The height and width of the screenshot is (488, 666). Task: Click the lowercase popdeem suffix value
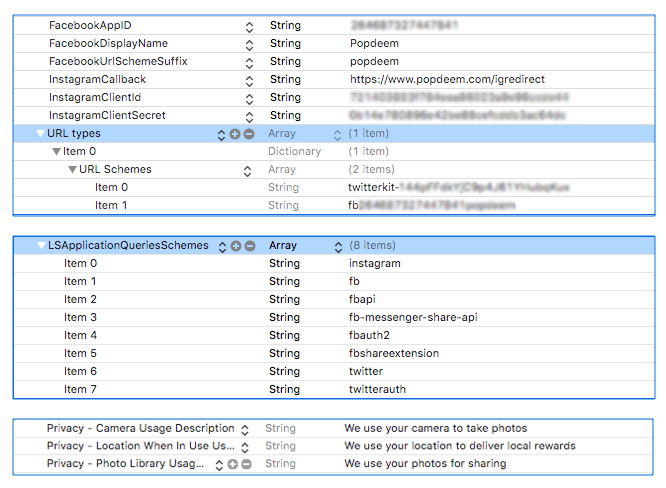374,62
